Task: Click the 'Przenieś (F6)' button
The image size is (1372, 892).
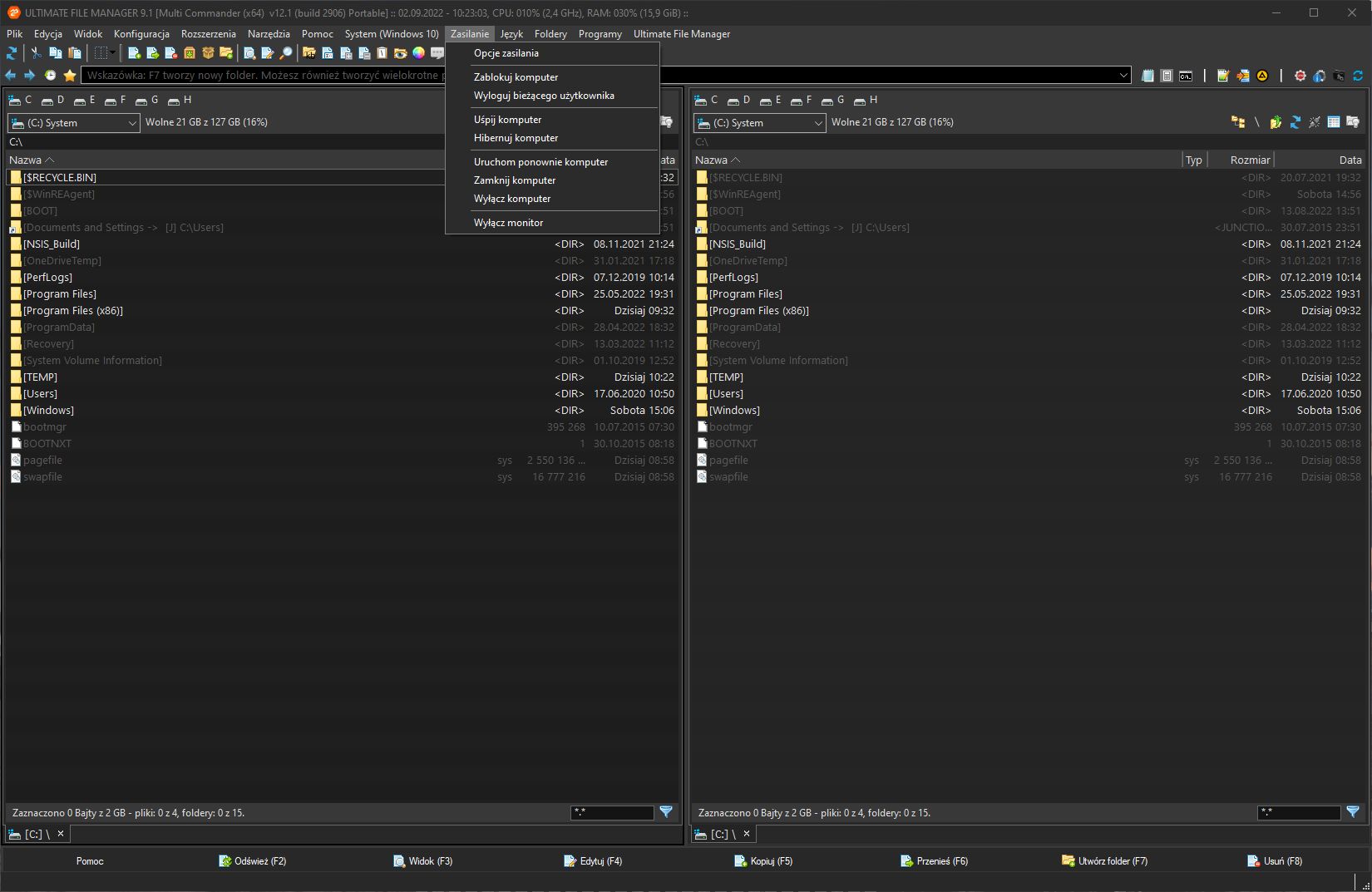Action: [x=935, y=861]
